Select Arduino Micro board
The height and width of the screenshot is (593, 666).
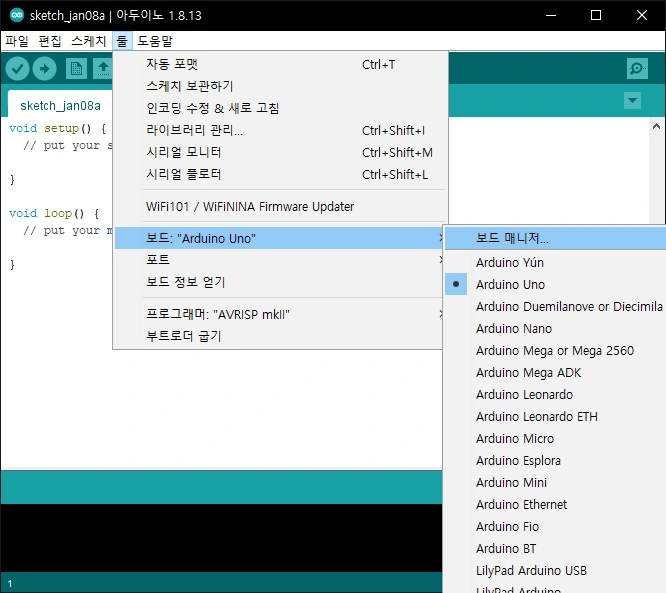click(555, 439)
